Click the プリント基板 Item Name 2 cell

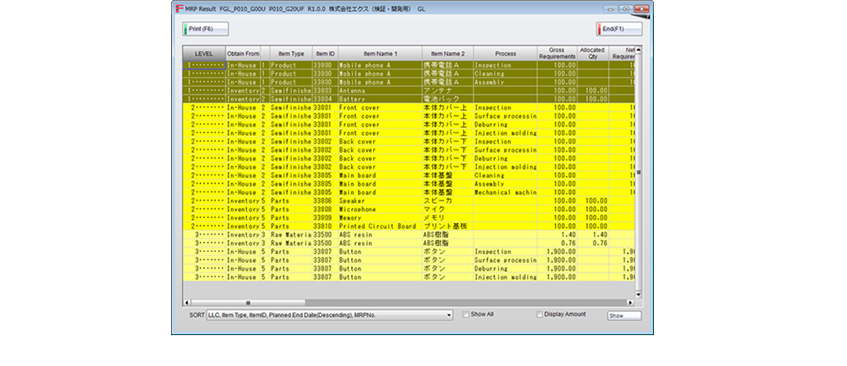coord(448,226)
